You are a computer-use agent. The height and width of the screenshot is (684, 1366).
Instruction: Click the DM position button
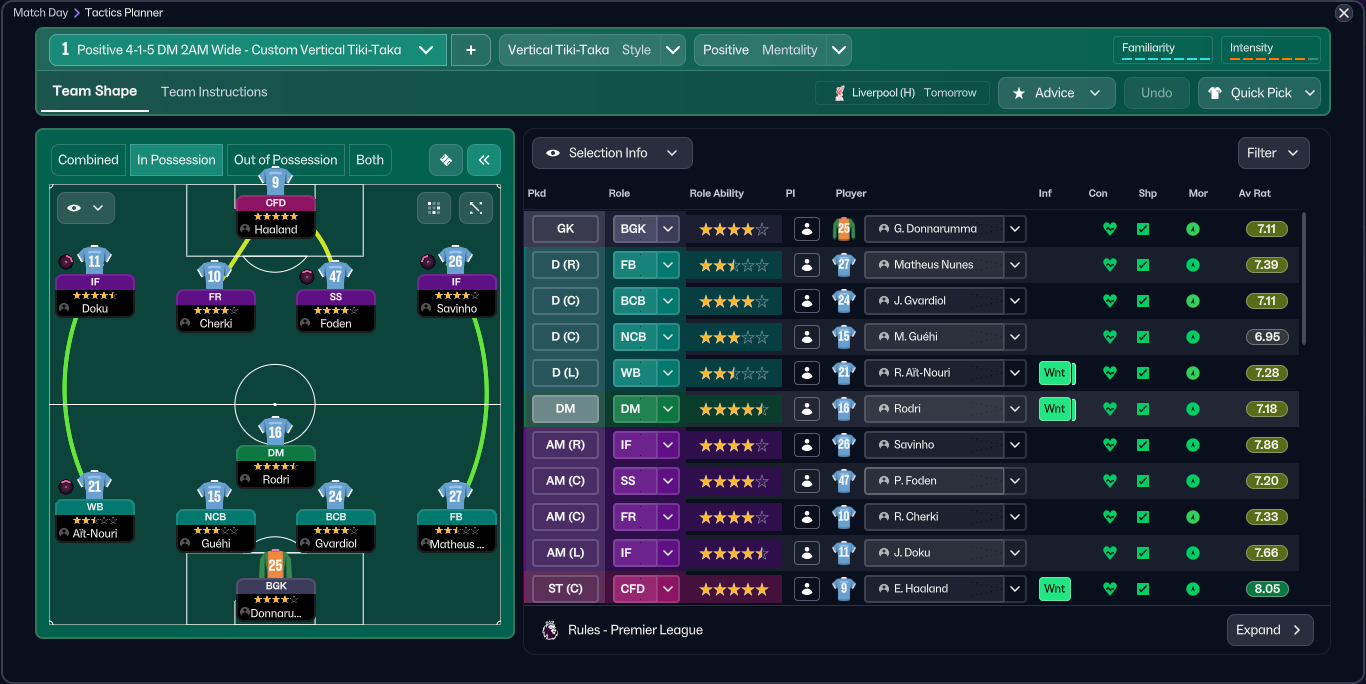[x=565, y=409]
